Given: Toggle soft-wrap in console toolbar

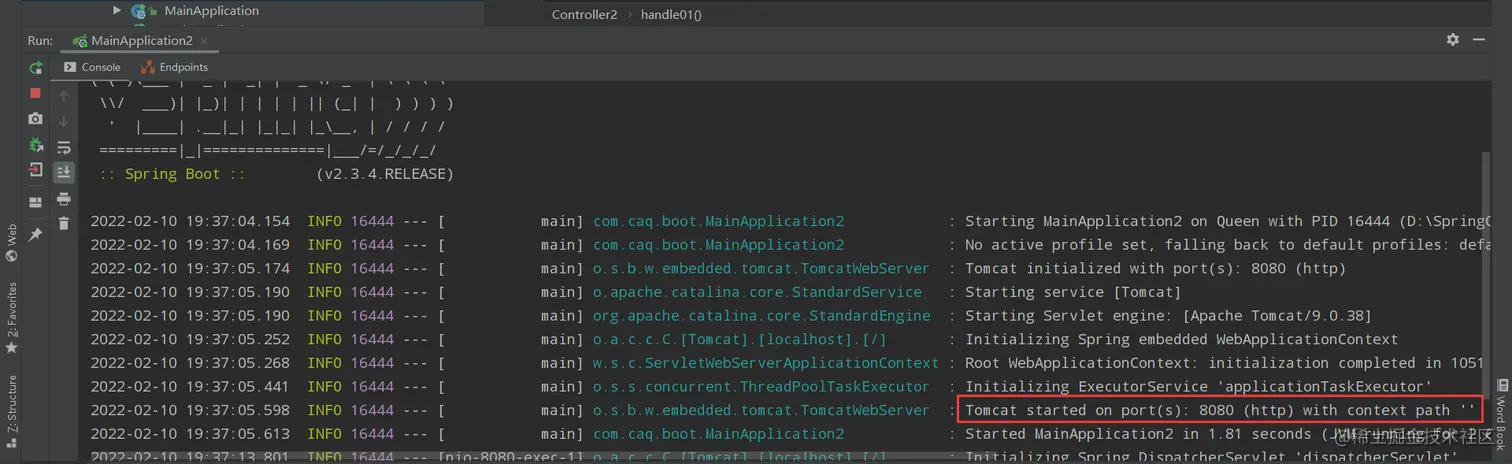Looking at the screenshot, I should click(x=64, y=147).
